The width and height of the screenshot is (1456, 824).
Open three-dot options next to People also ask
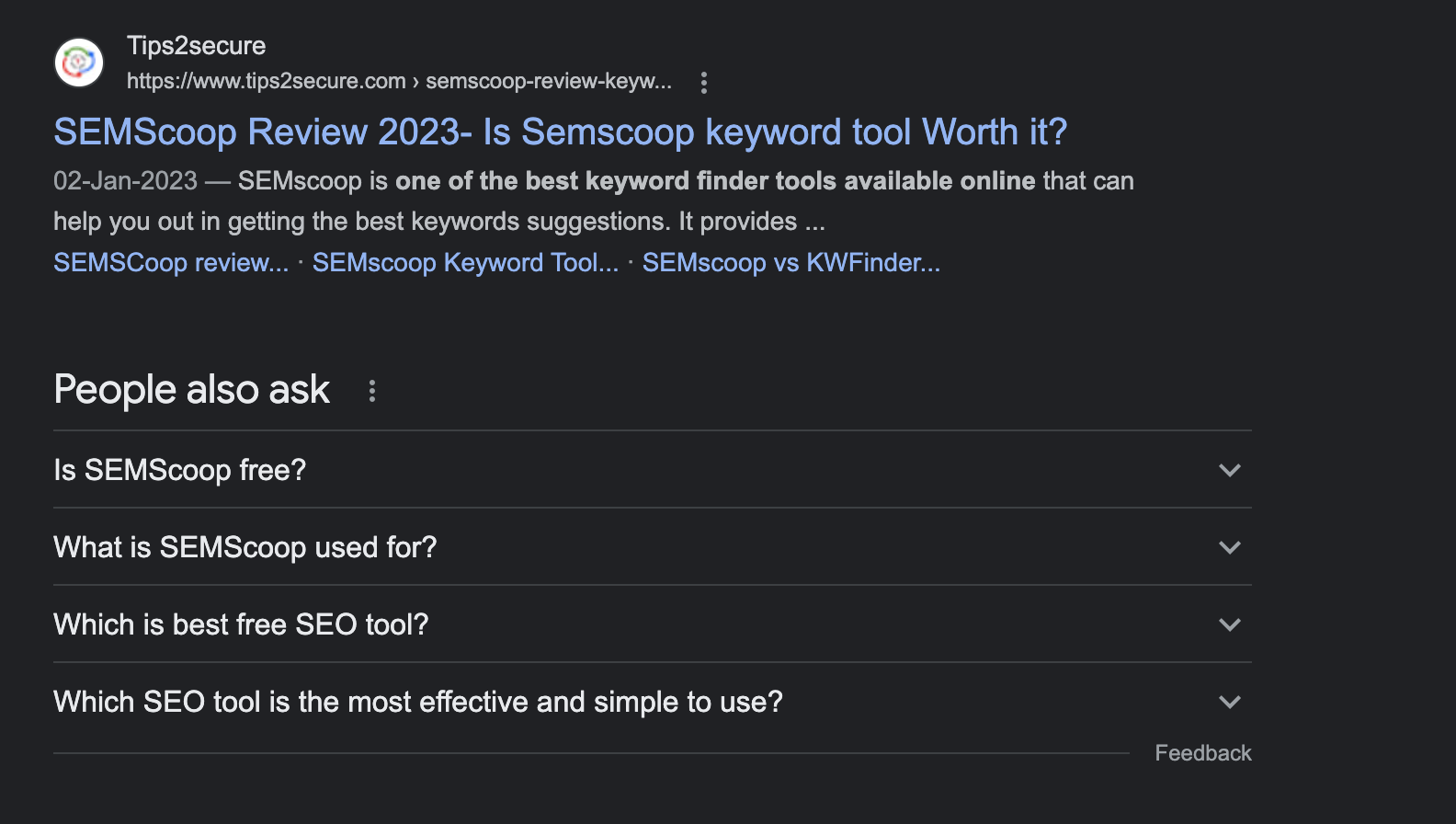[x=372, y=391]
